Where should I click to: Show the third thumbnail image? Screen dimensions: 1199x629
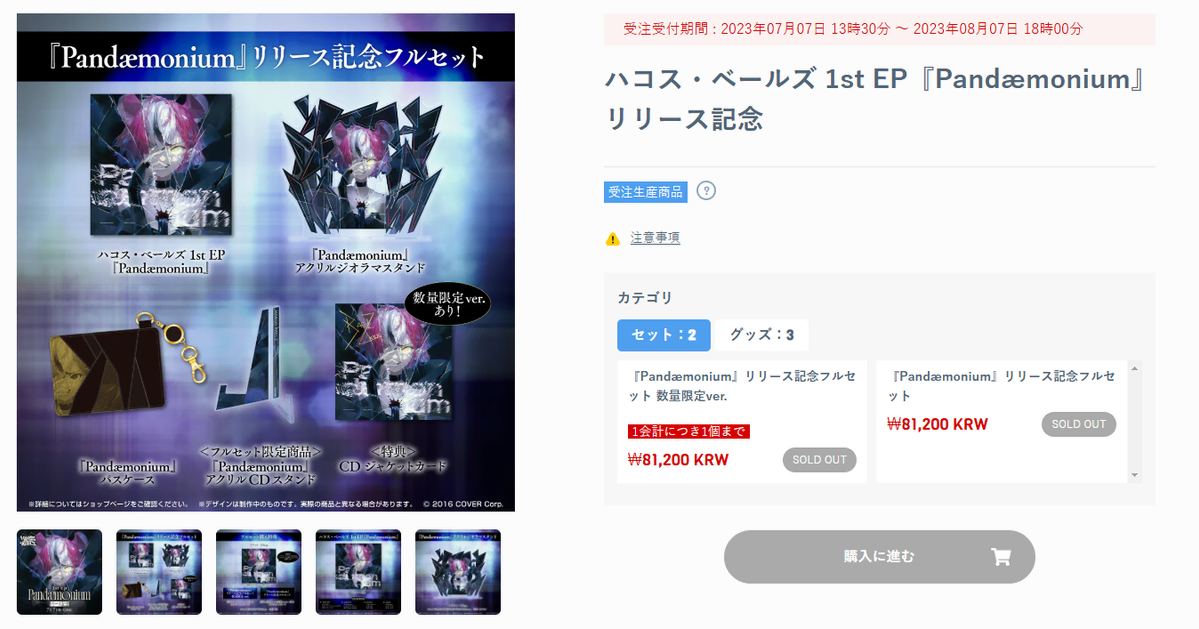258,572
